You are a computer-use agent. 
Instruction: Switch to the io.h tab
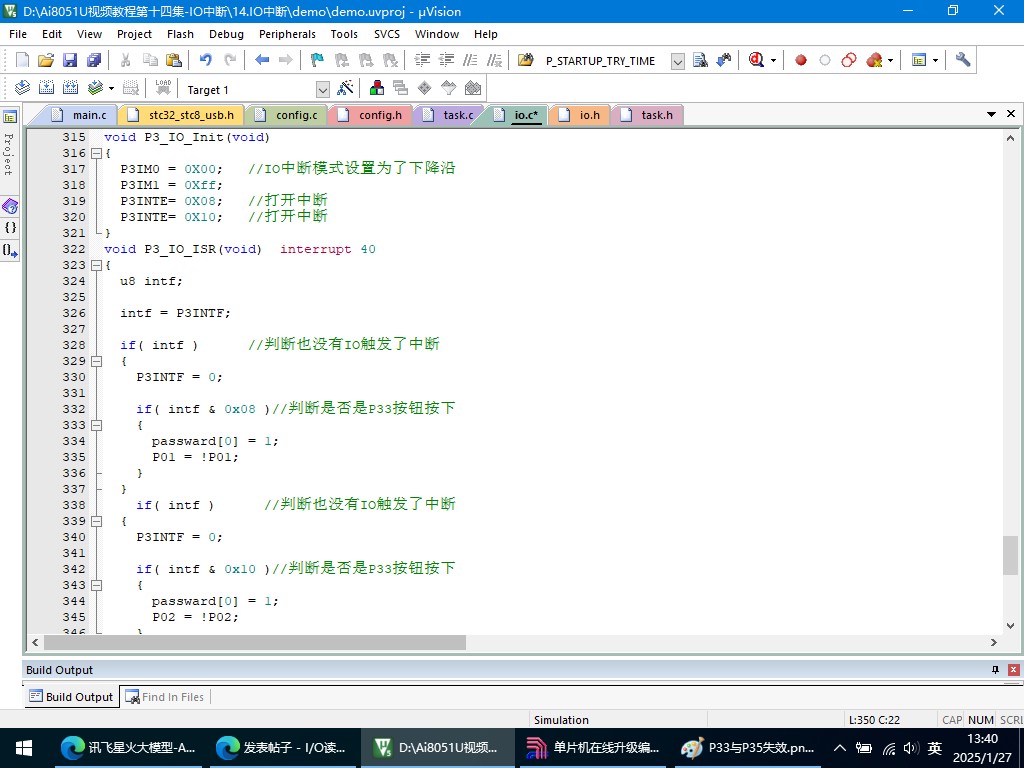pyautogui.click(x=581, y=115)
